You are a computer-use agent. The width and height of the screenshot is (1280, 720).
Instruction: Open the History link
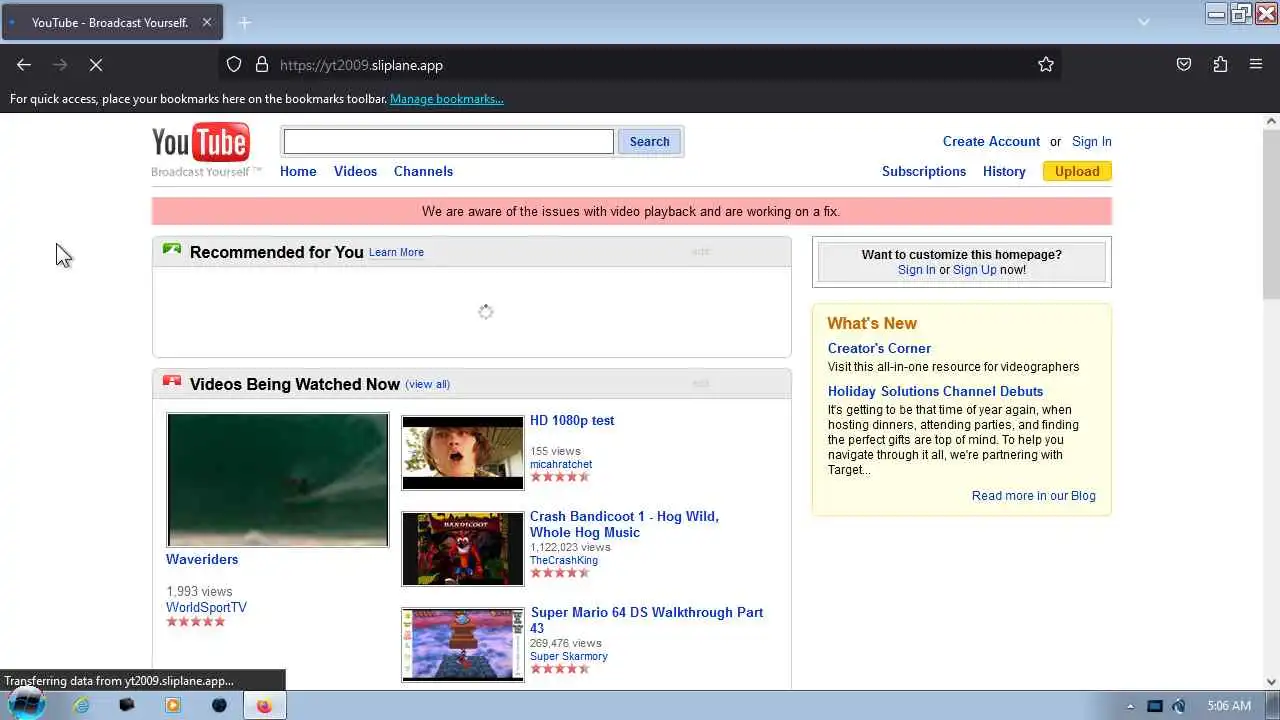coord(1004,171)
